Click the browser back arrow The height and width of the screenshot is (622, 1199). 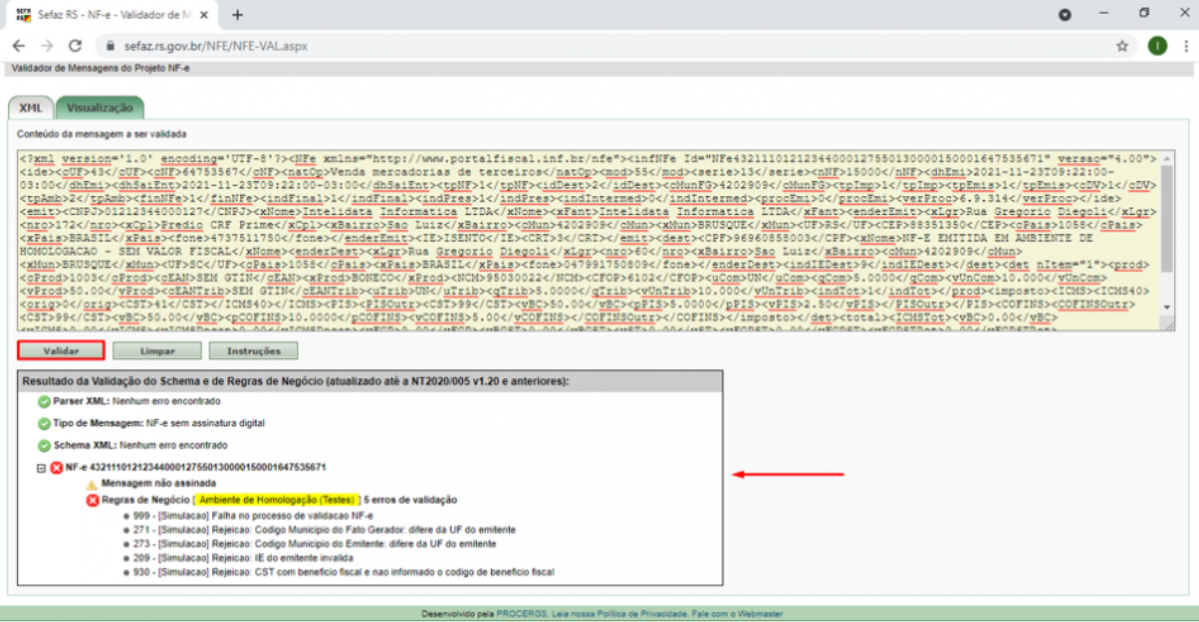(x=18, y=46)
